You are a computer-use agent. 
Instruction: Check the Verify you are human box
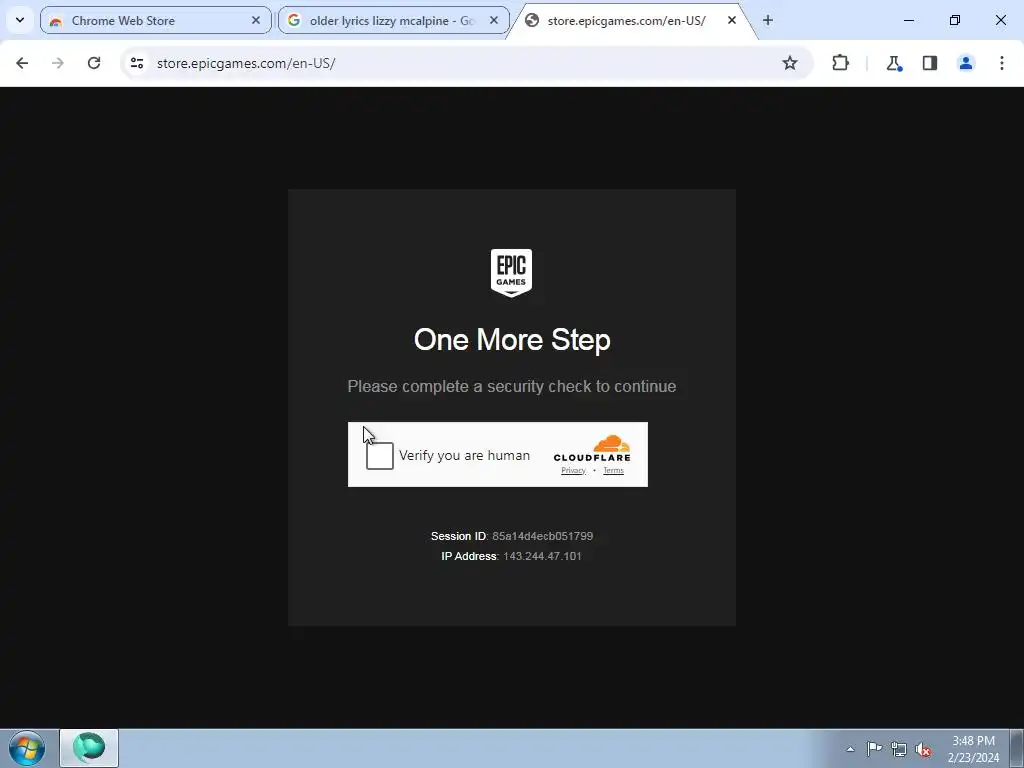click(x=379, y=455)
